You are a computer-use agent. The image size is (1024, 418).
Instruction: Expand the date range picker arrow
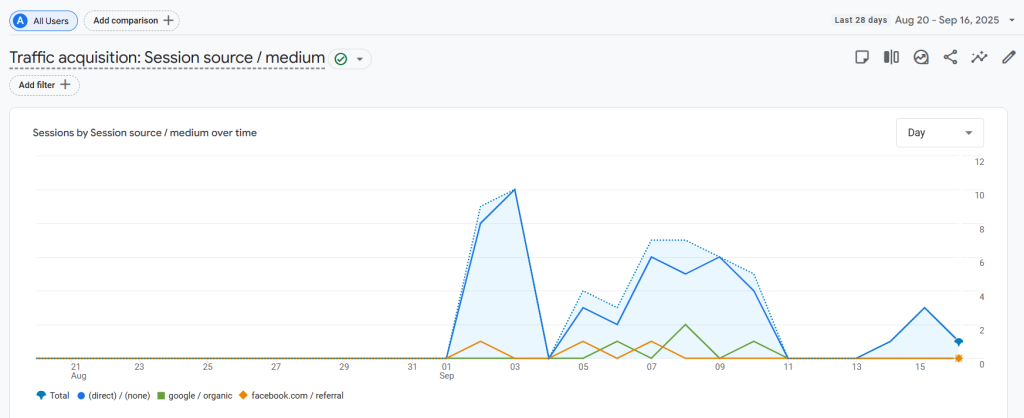click(1012, 20)
